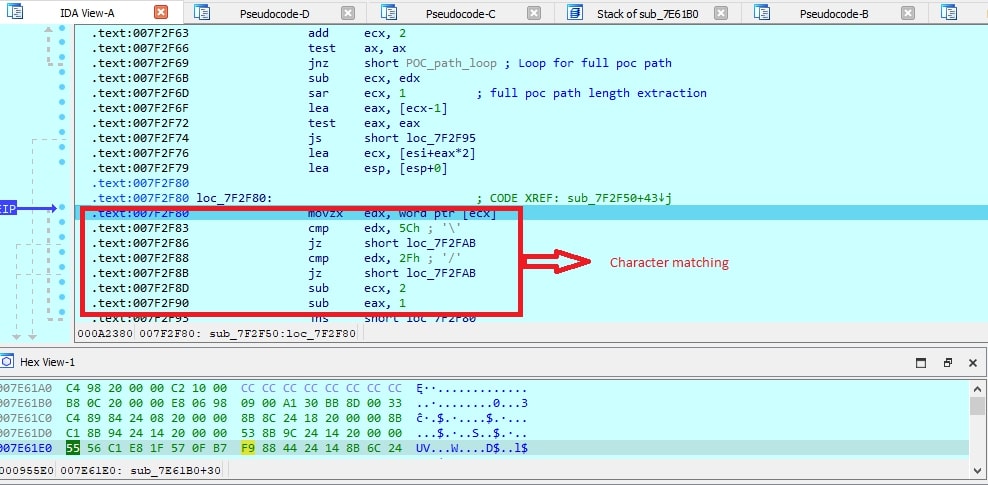The width and height of the screenshot is (988, 485).
Task: Open the Pseudocode-C tab
Action: click(461, 13)
